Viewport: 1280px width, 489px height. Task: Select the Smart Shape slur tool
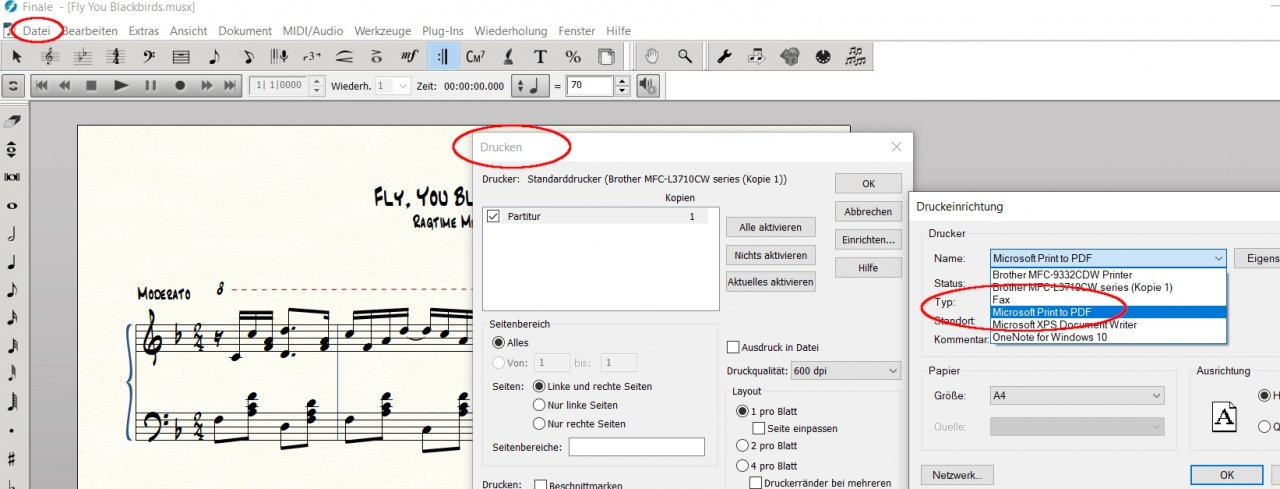coord(345,56)
